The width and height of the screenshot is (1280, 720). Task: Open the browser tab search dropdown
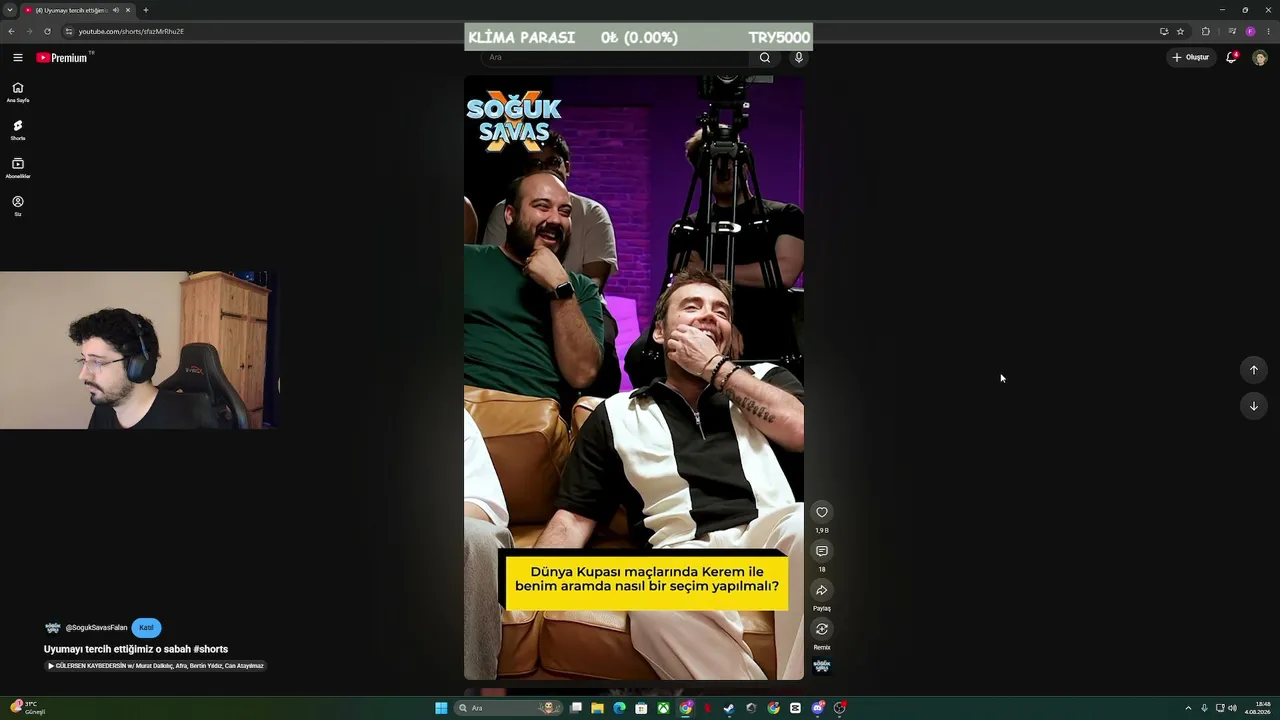(x=10, y=10)
